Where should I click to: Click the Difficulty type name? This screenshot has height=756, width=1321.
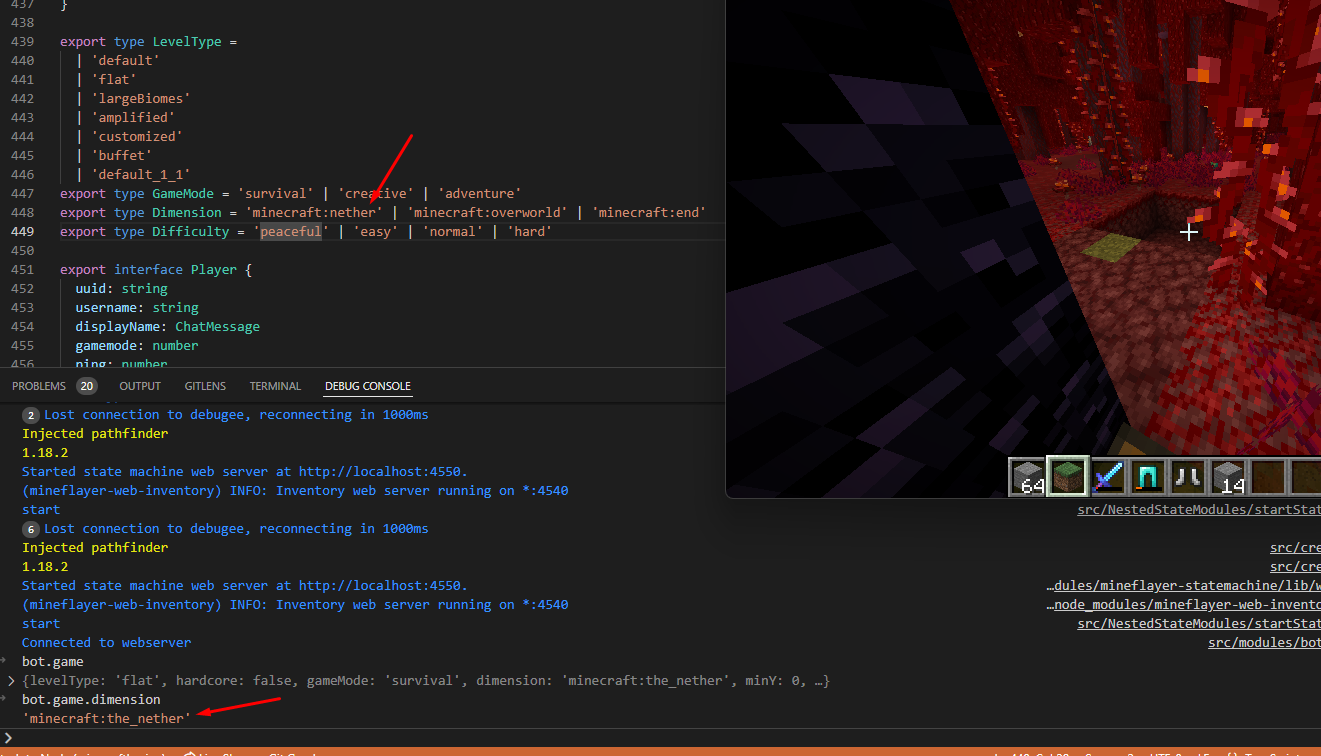tap(190, 232)
